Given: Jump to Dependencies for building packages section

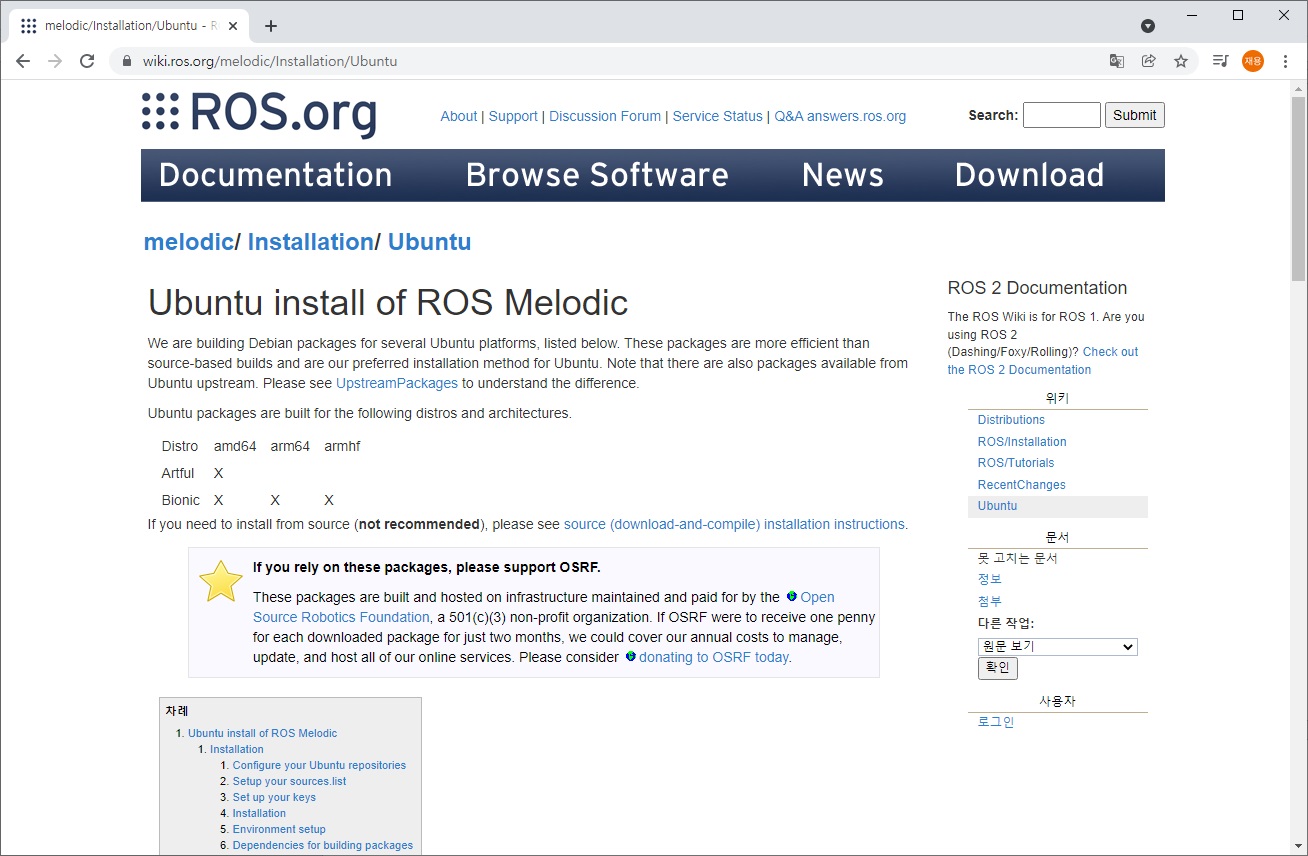Looking at the screenshot, I should click(x=323, y=845).
